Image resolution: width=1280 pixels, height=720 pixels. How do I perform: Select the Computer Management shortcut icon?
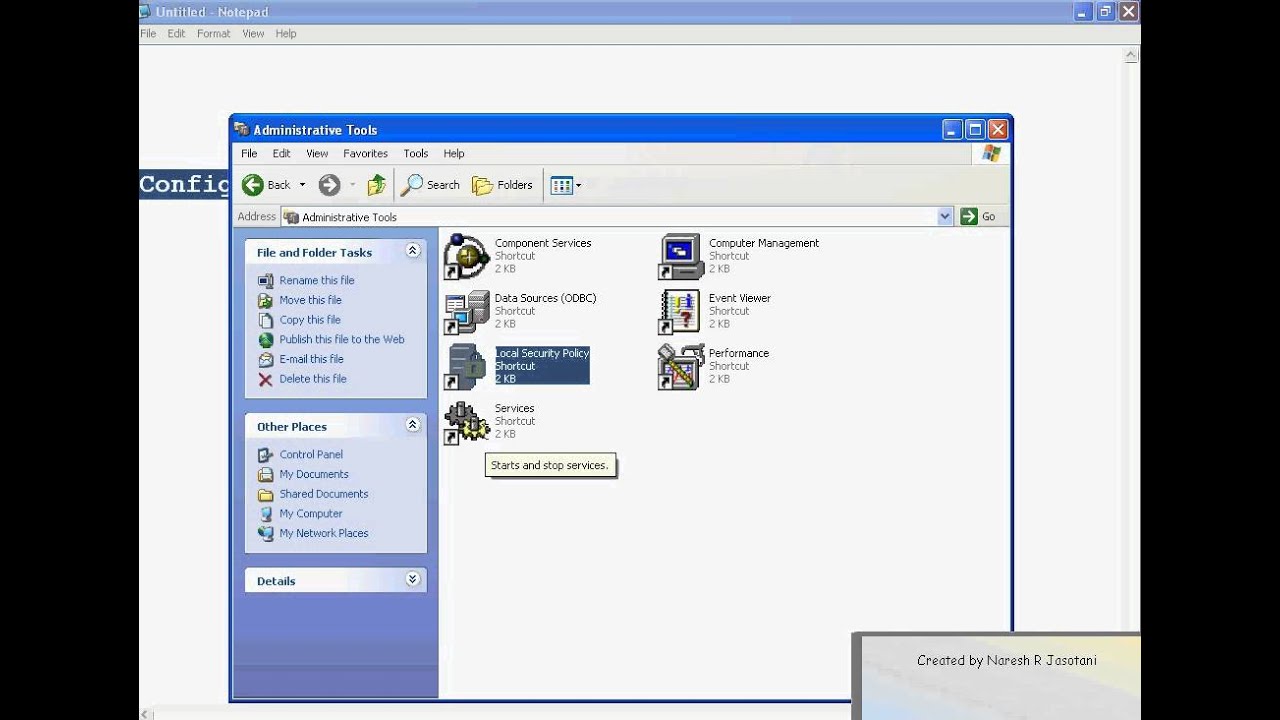[680, 257]
